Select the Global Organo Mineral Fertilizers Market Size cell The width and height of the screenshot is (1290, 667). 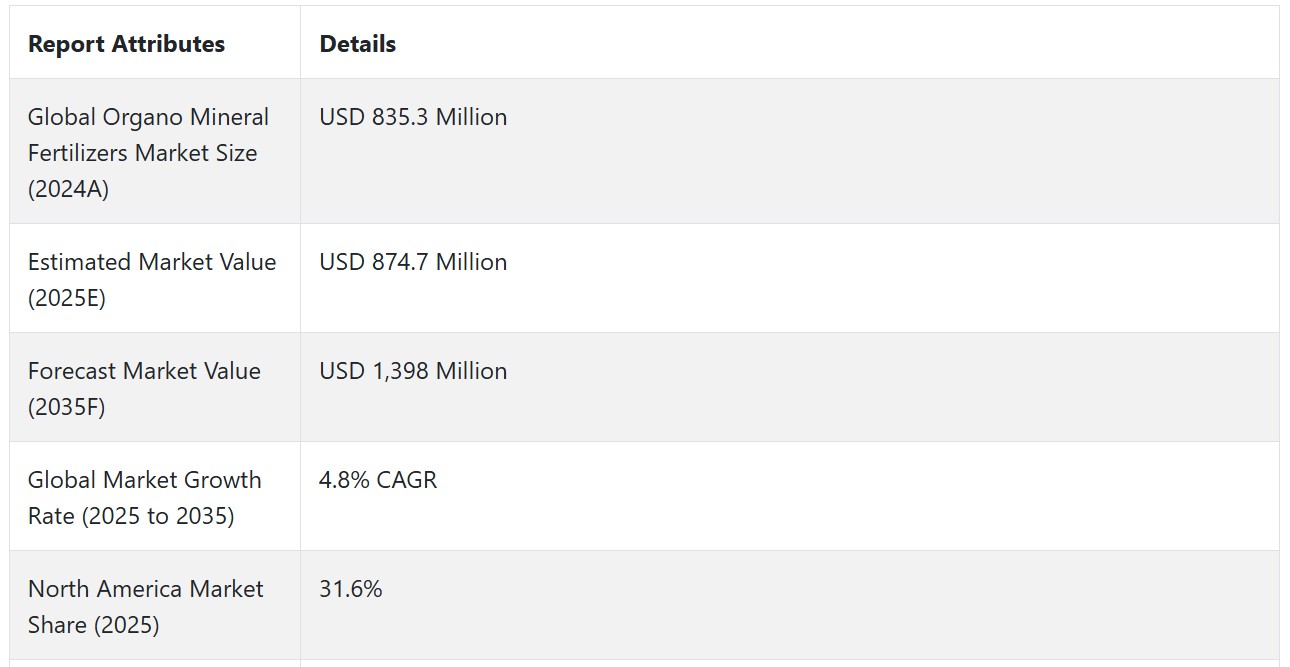(155, 152)
